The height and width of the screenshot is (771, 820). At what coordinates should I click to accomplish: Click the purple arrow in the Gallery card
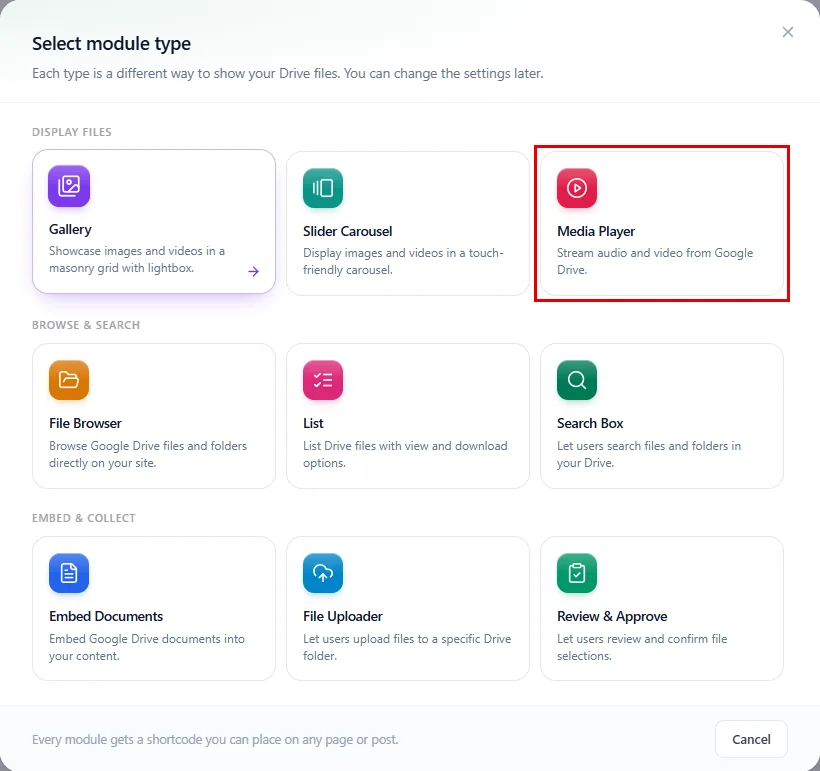254,271
